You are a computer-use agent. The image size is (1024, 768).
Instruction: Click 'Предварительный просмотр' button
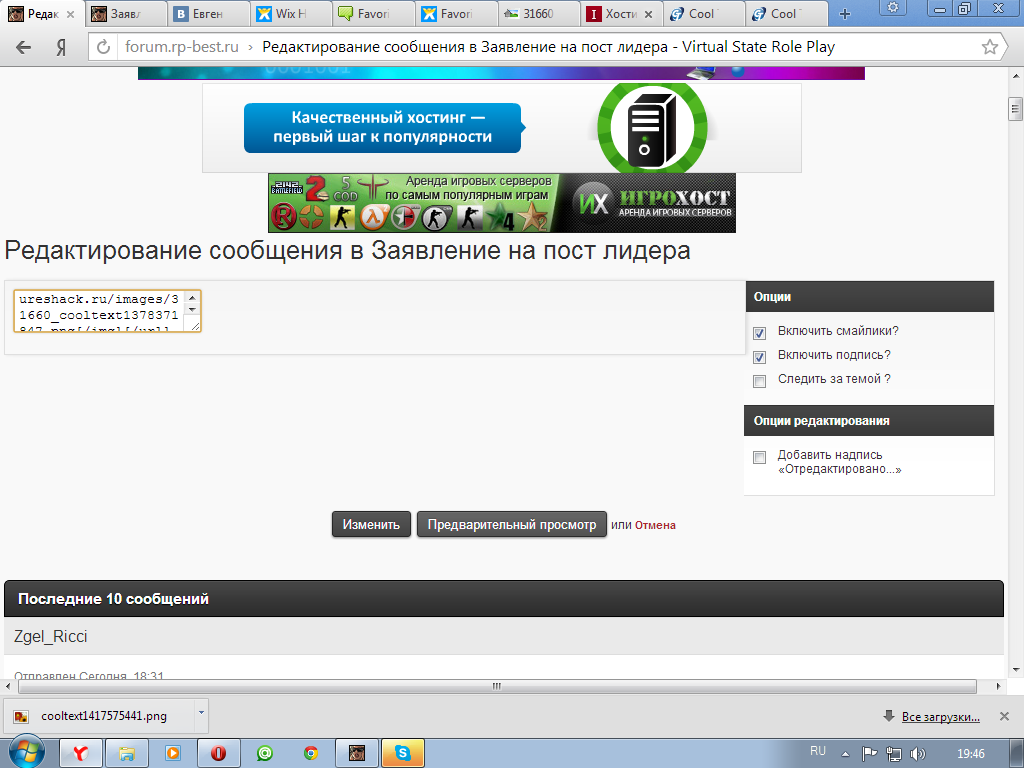click(511, 524)
